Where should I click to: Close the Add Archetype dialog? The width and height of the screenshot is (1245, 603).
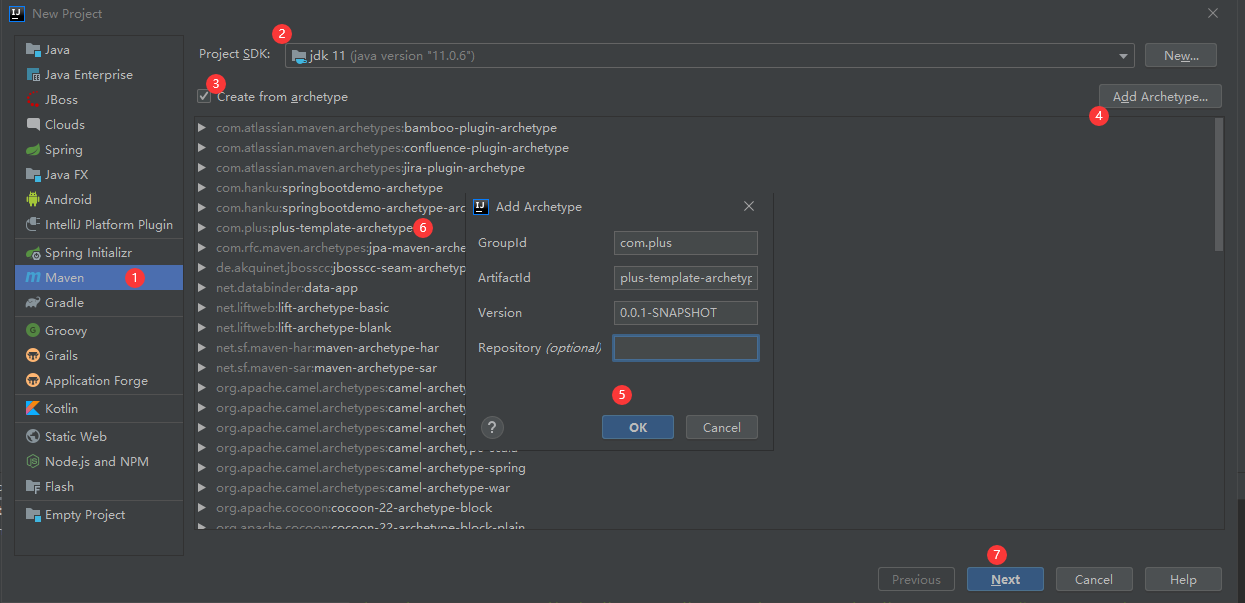(x=749, y=207)
